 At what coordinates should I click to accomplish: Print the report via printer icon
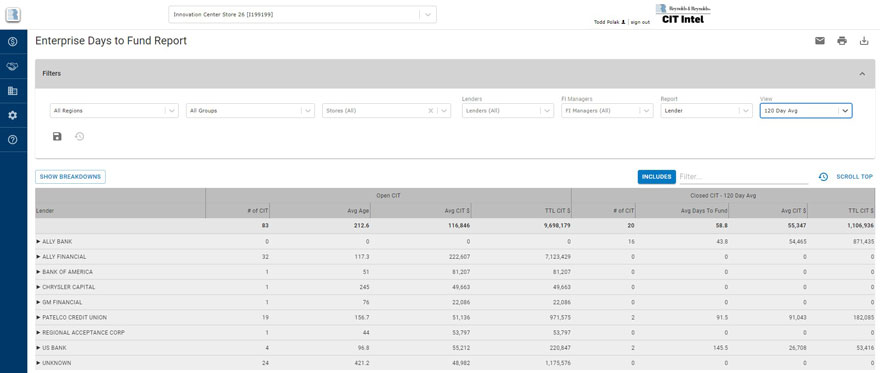[842, 40]
